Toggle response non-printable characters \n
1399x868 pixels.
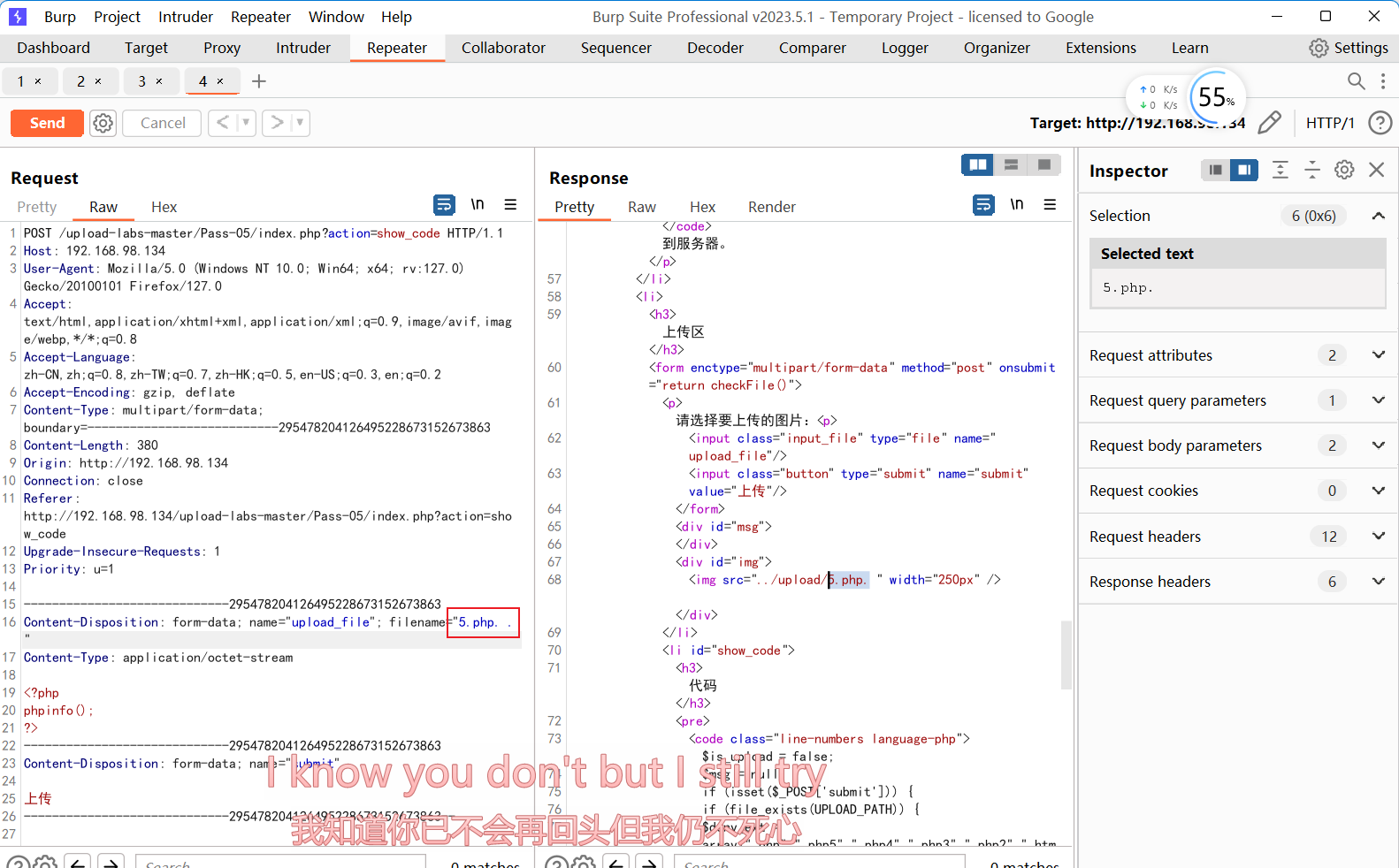pos(1017,205)
